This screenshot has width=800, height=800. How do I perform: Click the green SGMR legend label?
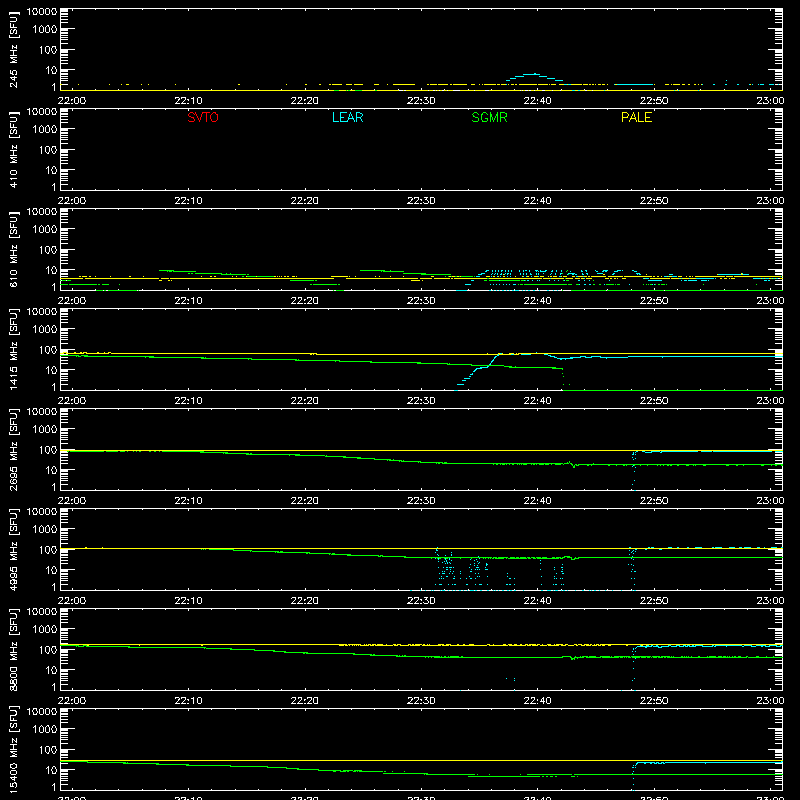point(489,117)
